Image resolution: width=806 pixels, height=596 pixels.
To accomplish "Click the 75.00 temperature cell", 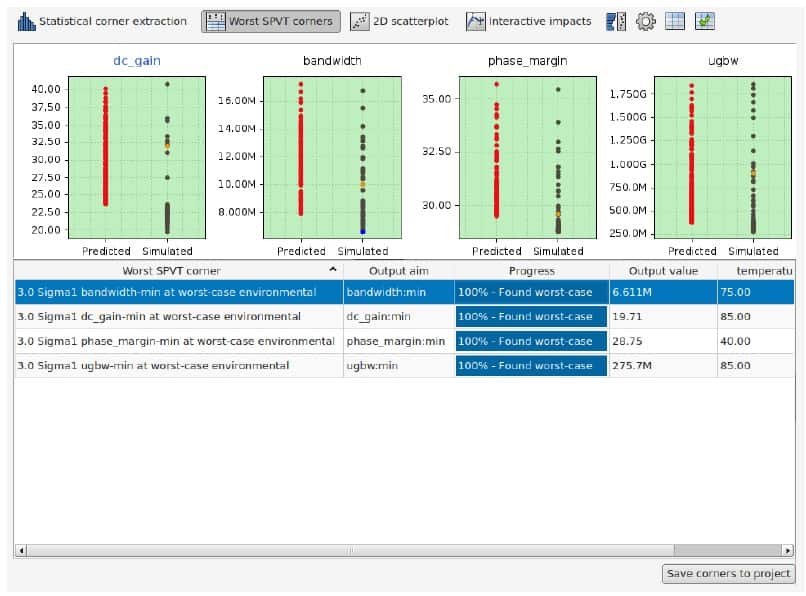I will (x=756, y=292).
